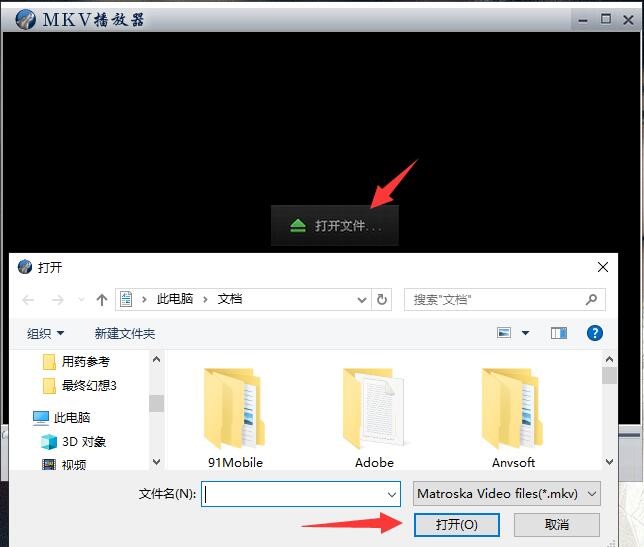
Task: Open the 组织 menu
Action: coord(45,333)
